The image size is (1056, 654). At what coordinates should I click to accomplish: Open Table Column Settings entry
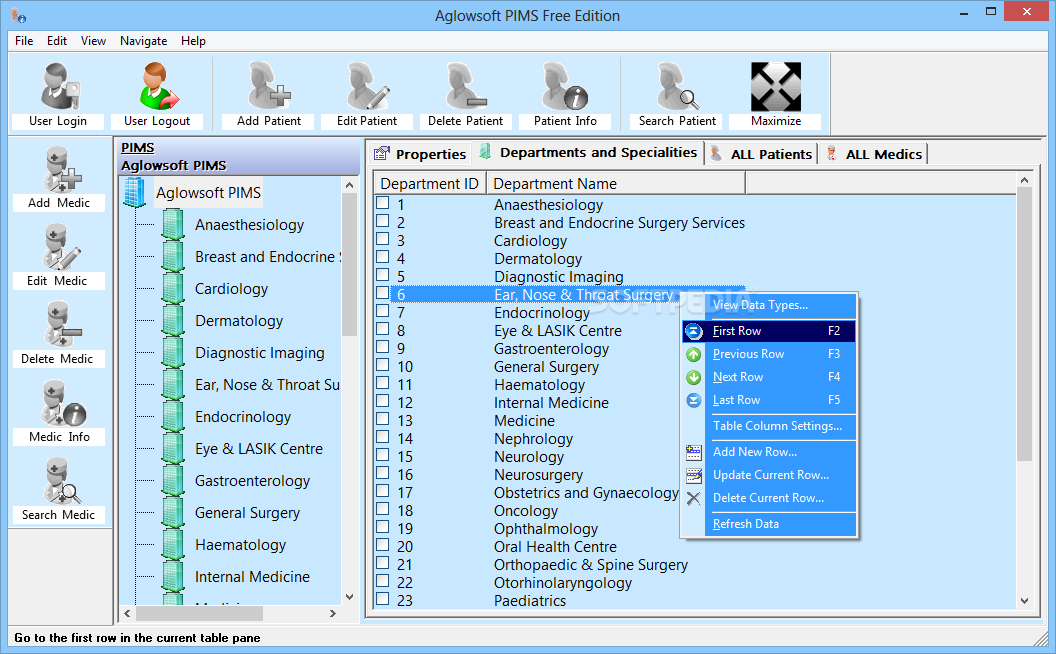coord(769,426)
